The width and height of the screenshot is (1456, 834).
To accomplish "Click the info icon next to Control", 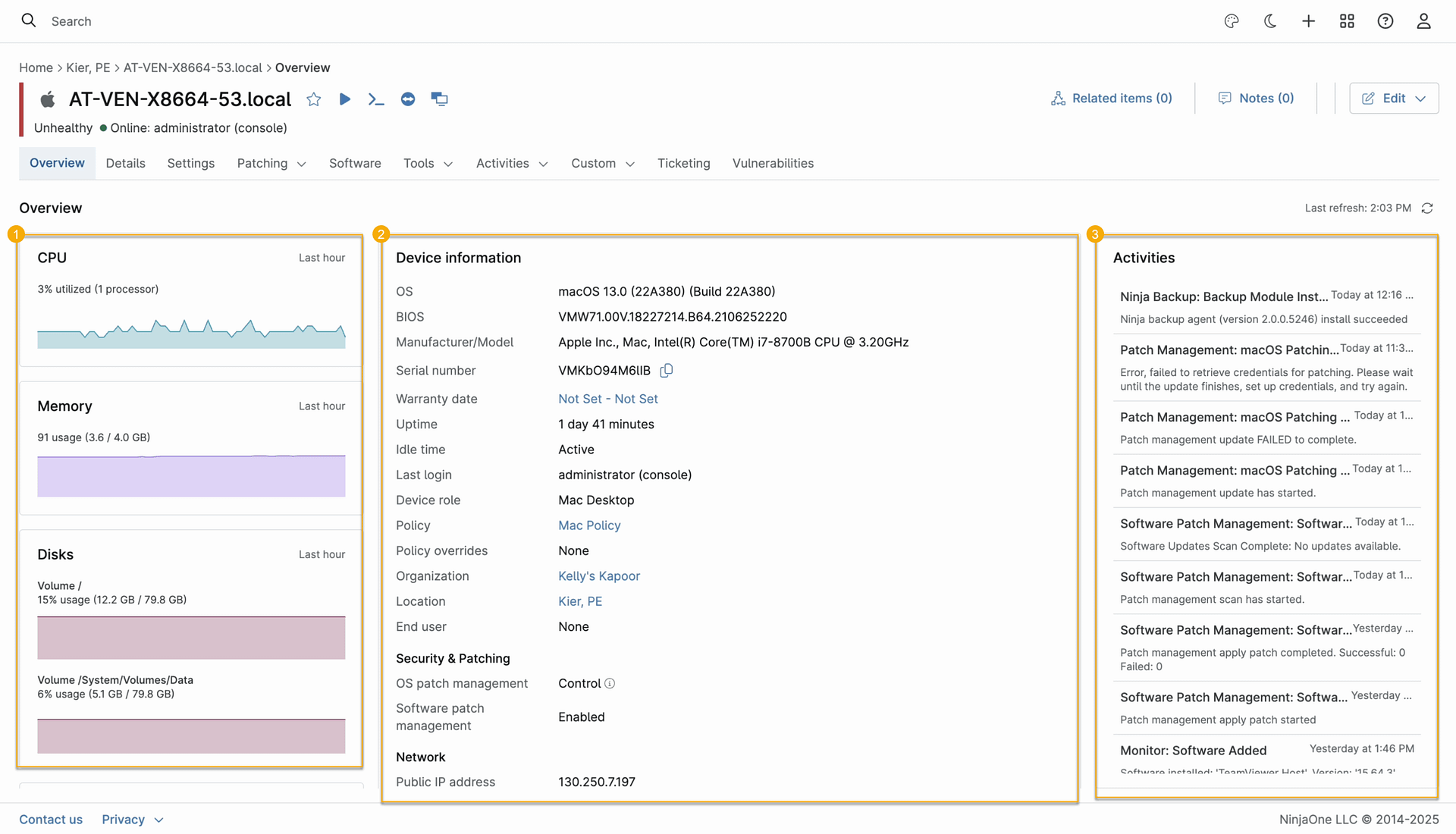I will (610, 684).
